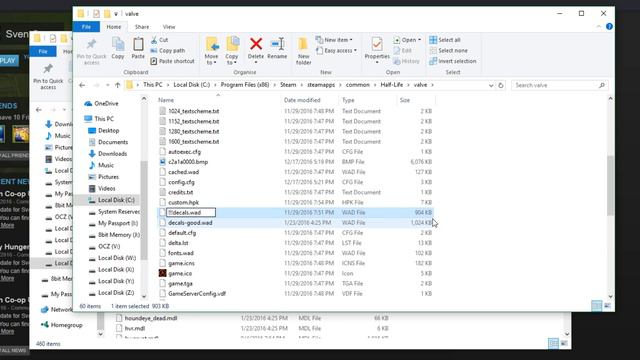Click the Properties checkmark icon
The height and width of the screenshot is (360, 640).
377,44
